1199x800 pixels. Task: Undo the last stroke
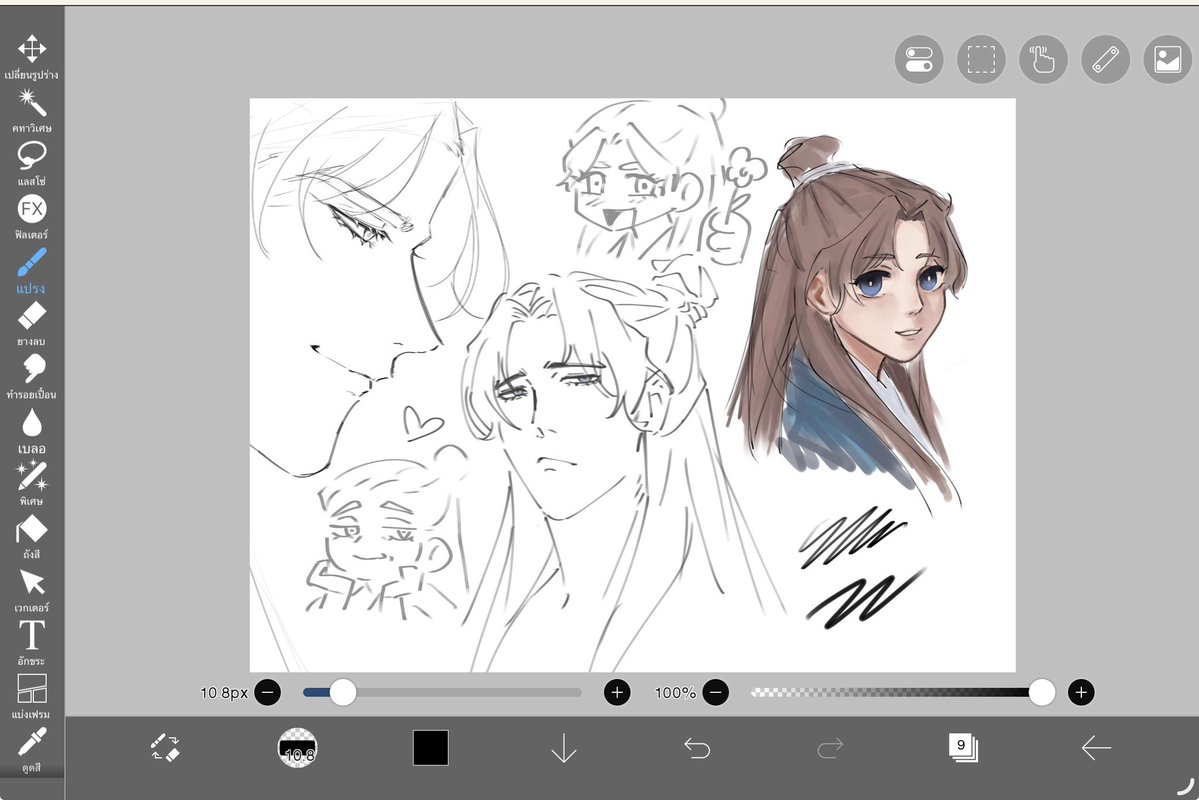(697, 747)
